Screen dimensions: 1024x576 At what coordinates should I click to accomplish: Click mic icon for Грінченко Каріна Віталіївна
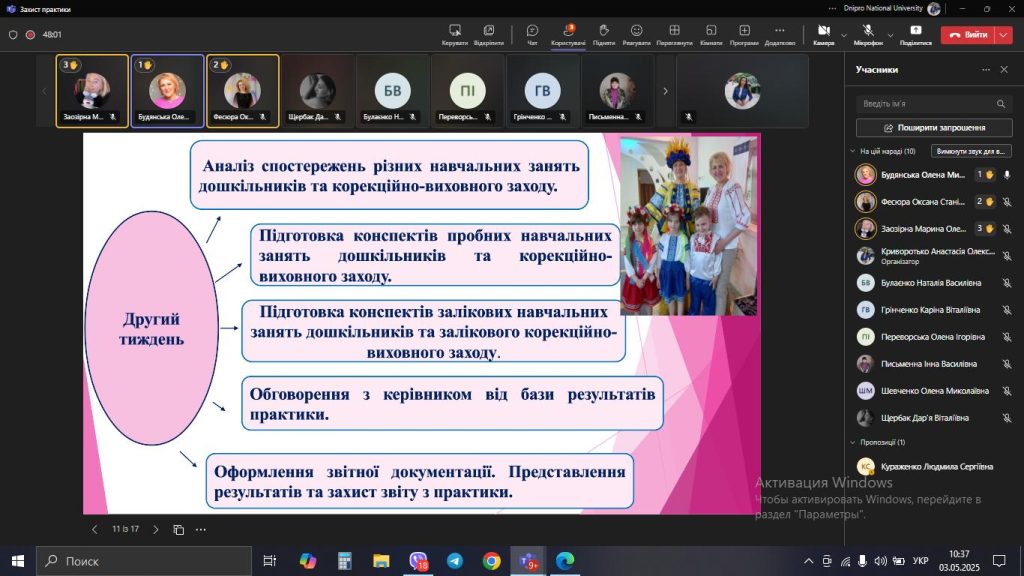pyautogui.click(x=1007, y=310)
